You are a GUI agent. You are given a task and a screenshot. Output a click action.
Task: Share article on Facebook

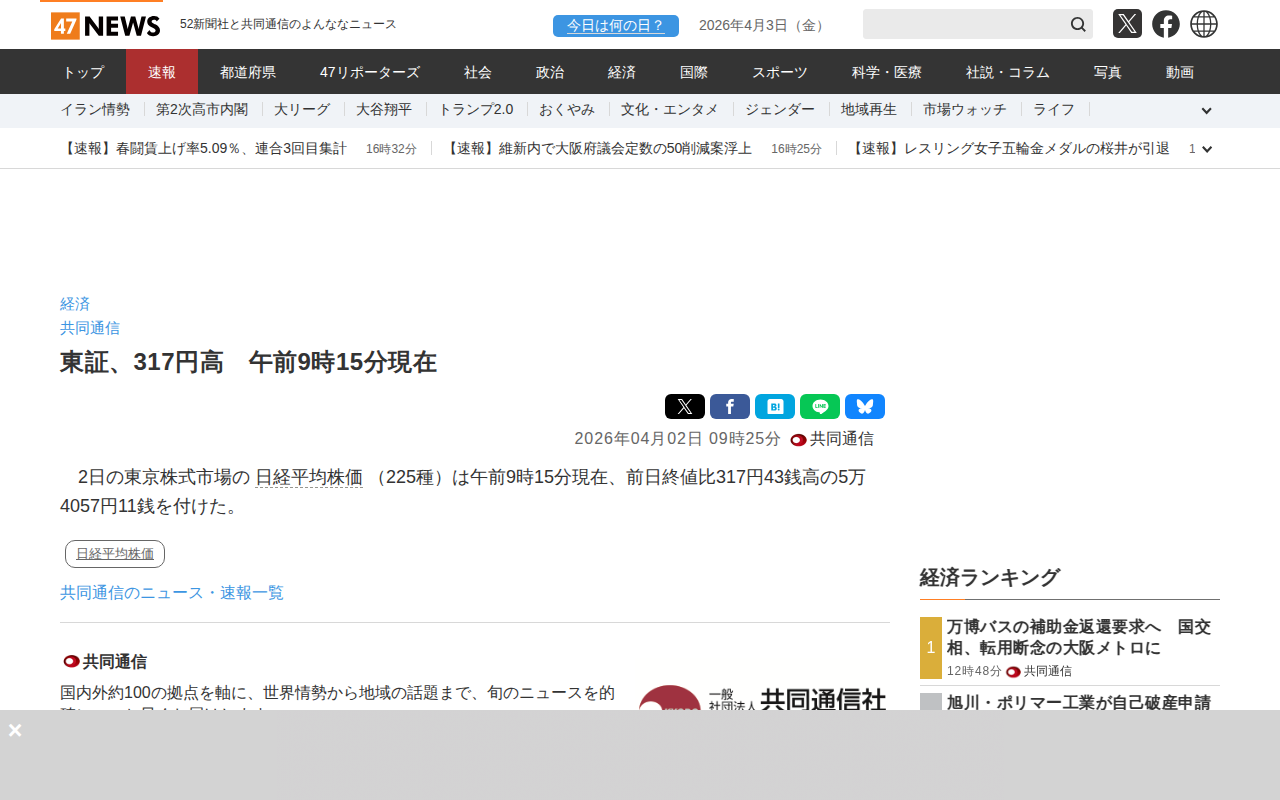click(729, 407)
